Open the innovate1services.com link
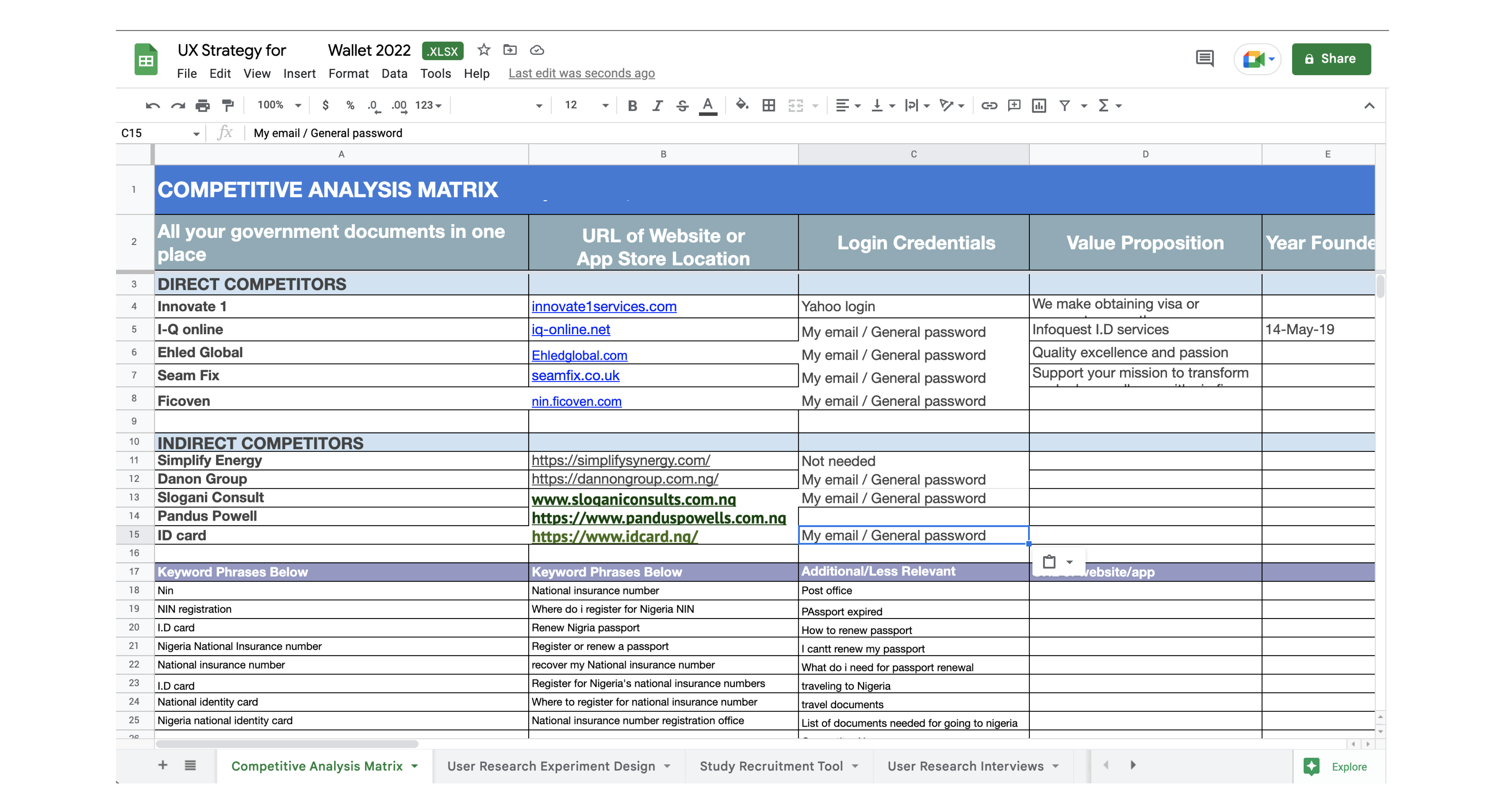Image resolution: width=1505 pixels, height=812 pixels. [604, 306]
